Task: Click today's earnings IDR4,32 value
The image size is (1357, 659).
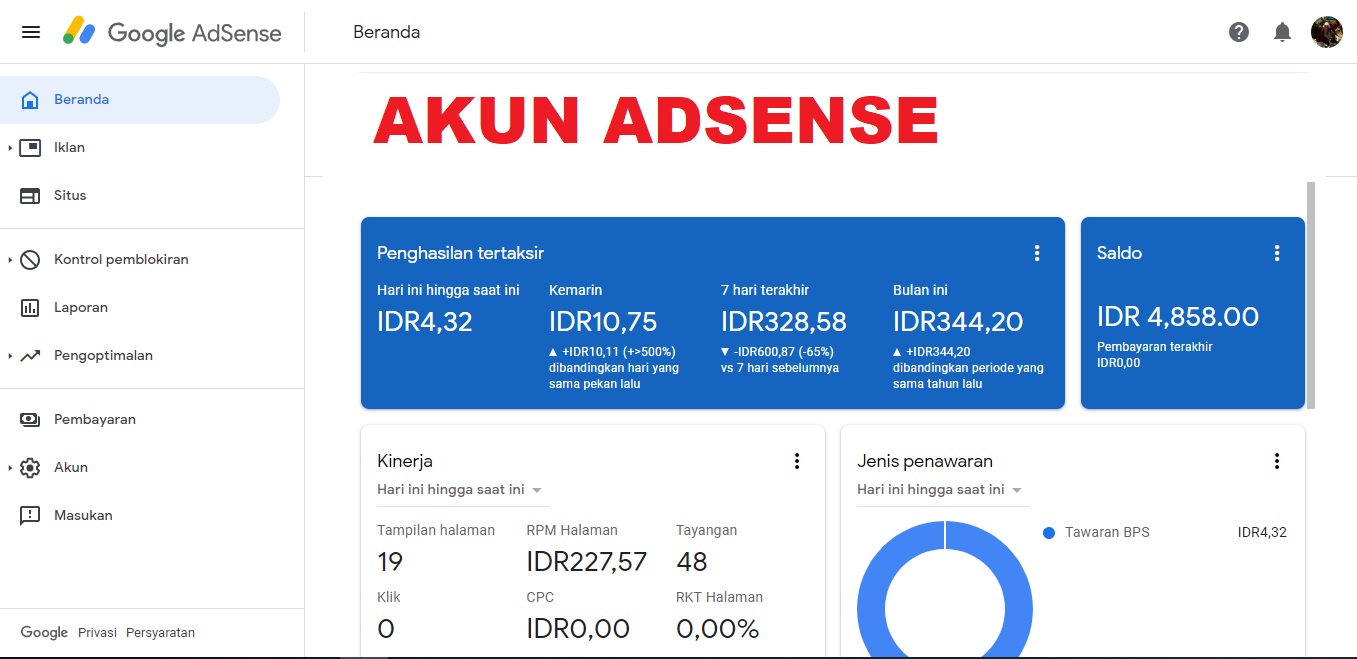Action: pos(424,322)
